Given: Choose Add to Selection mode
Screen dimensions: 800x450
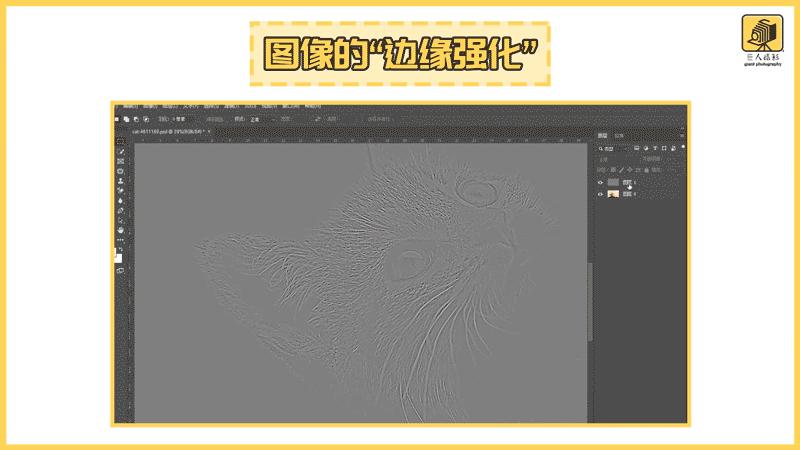Looking at the screenshot, I should click(126, 119).
